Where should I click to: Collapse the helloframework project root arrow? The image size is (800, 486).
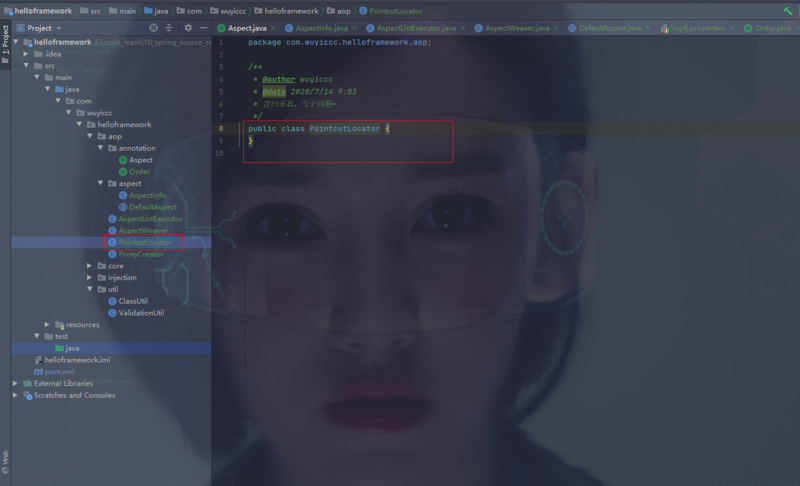(16, 42)
